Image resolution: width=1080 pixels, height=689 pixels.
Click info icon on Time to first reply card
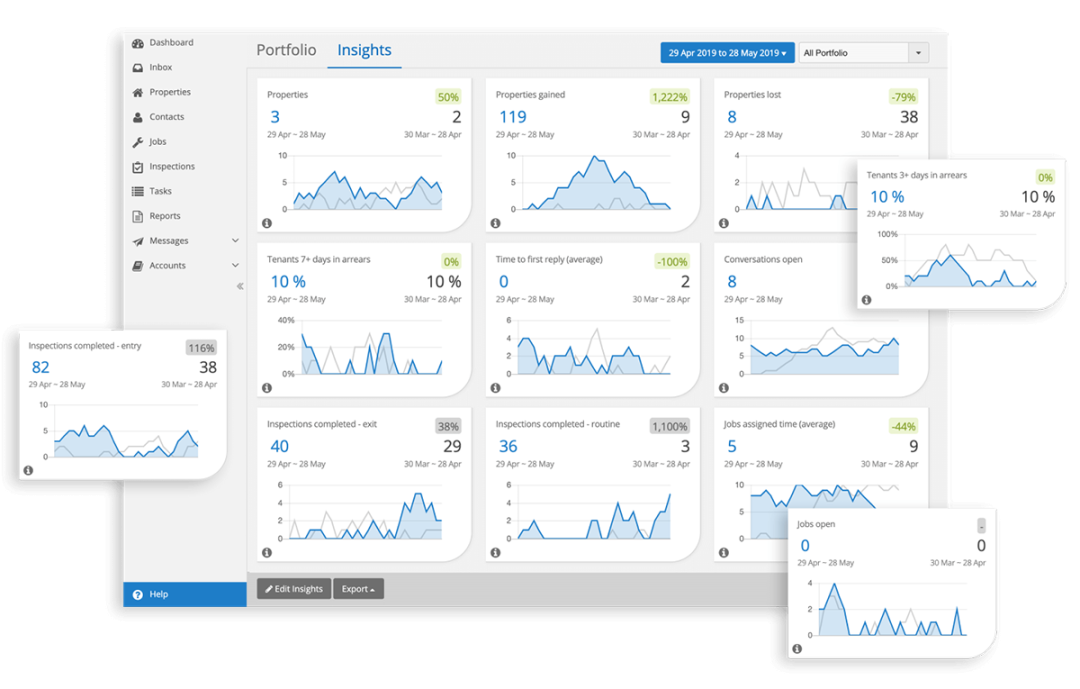495,388
